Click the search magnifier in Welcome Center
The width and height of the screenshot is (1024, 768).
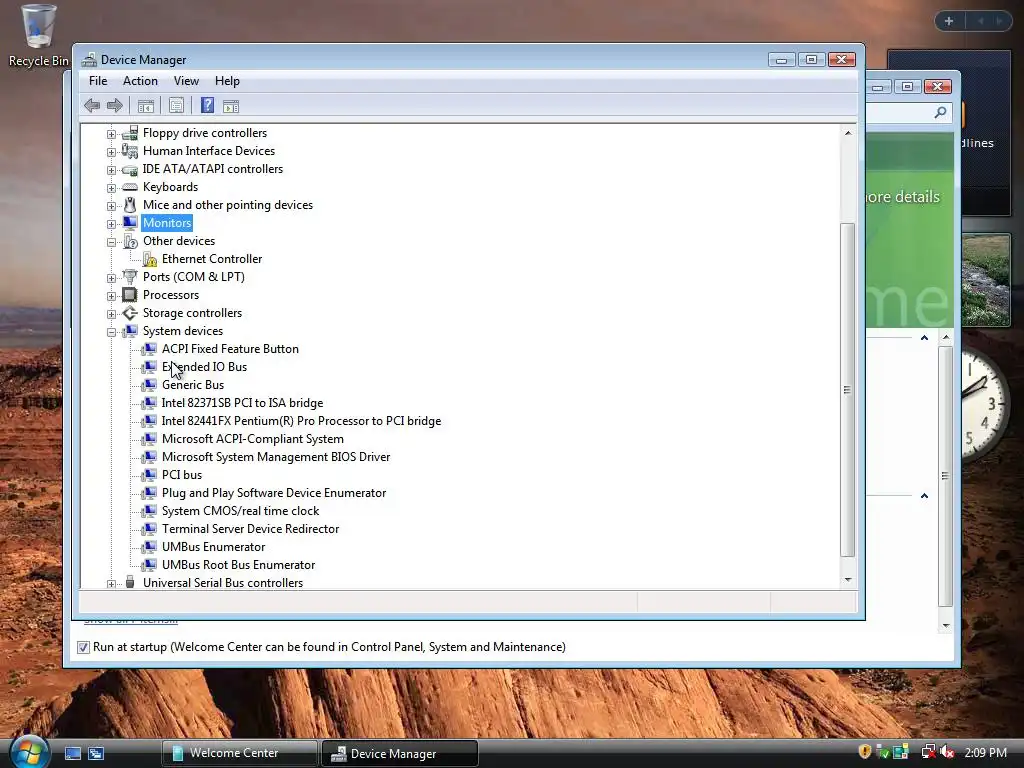[x=940, y=113]
